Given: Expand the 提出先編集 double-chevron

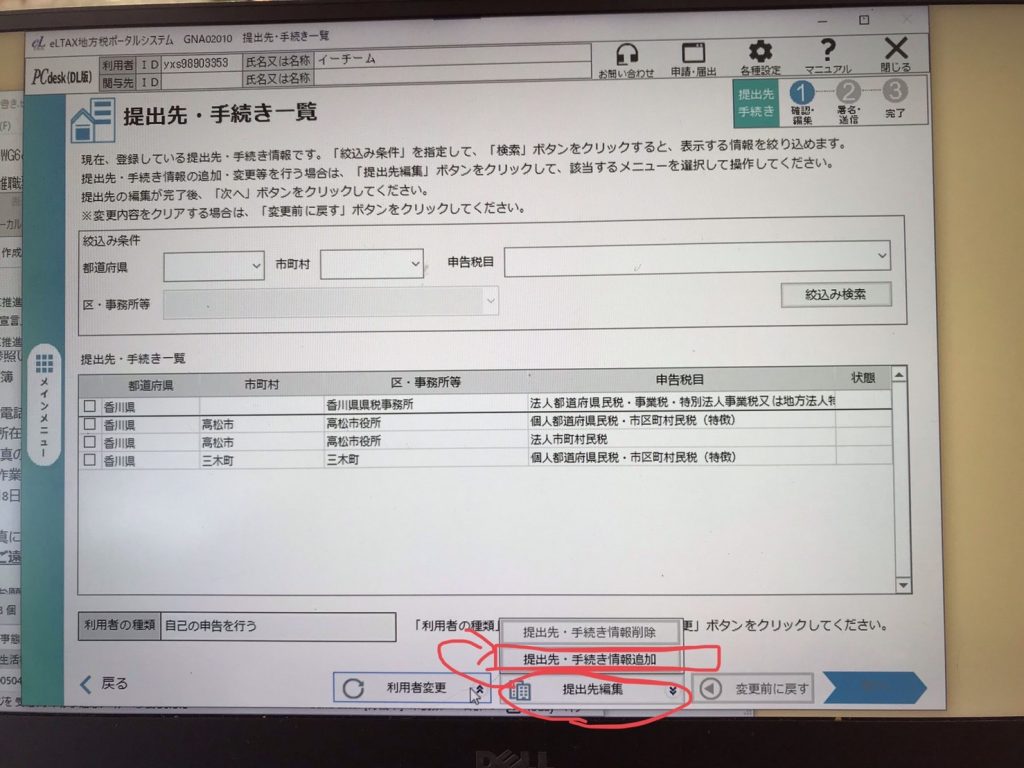Looking at the screenshot, I should [672, 690].
